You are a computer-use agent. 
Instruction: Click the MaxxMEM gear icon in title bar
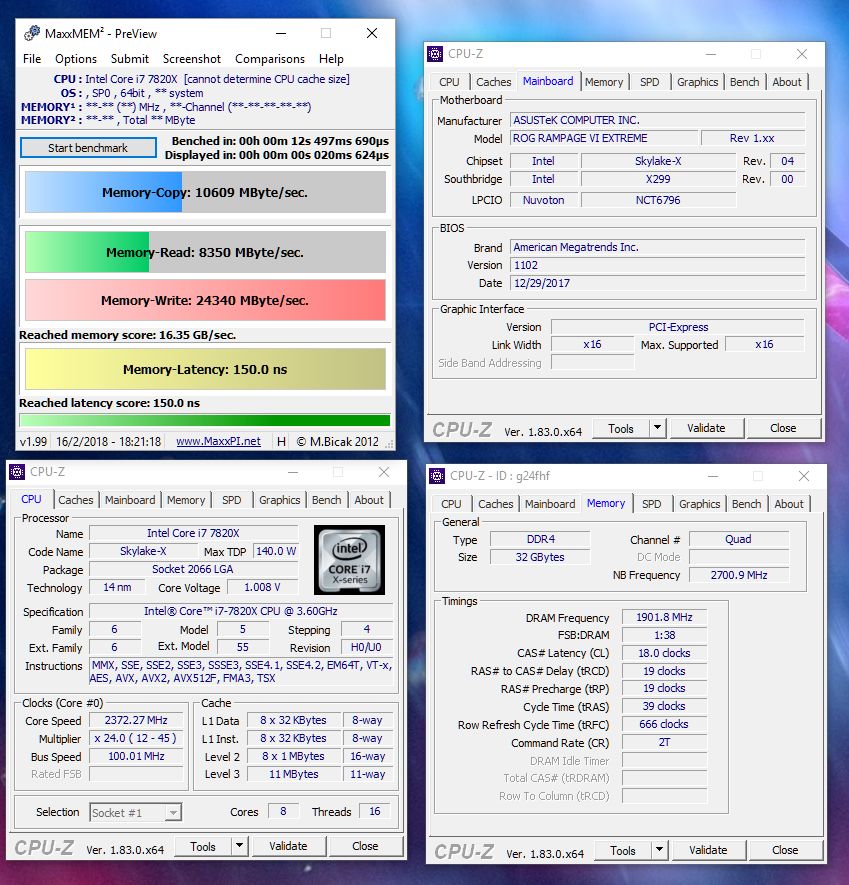tap(32, 33)
